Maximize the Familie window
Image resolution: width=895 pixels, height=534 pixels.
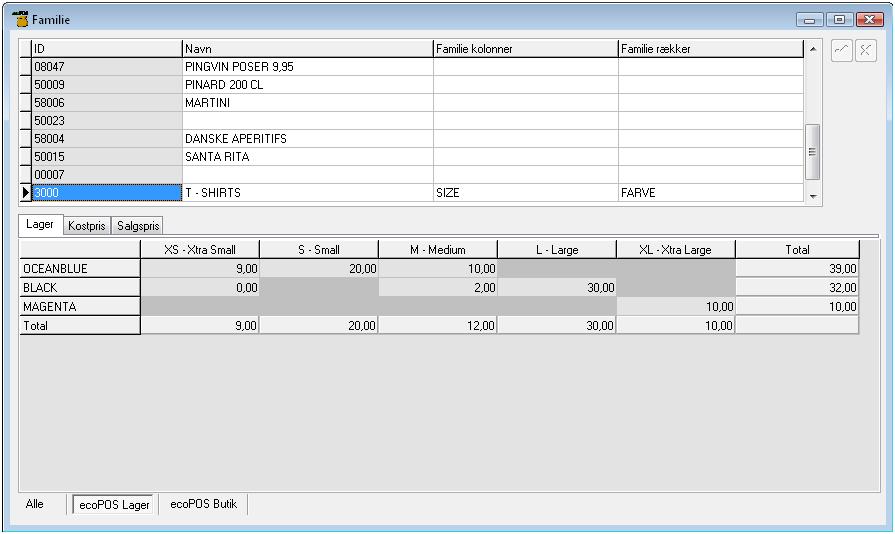pyautogui.click(x=840, y=19)
